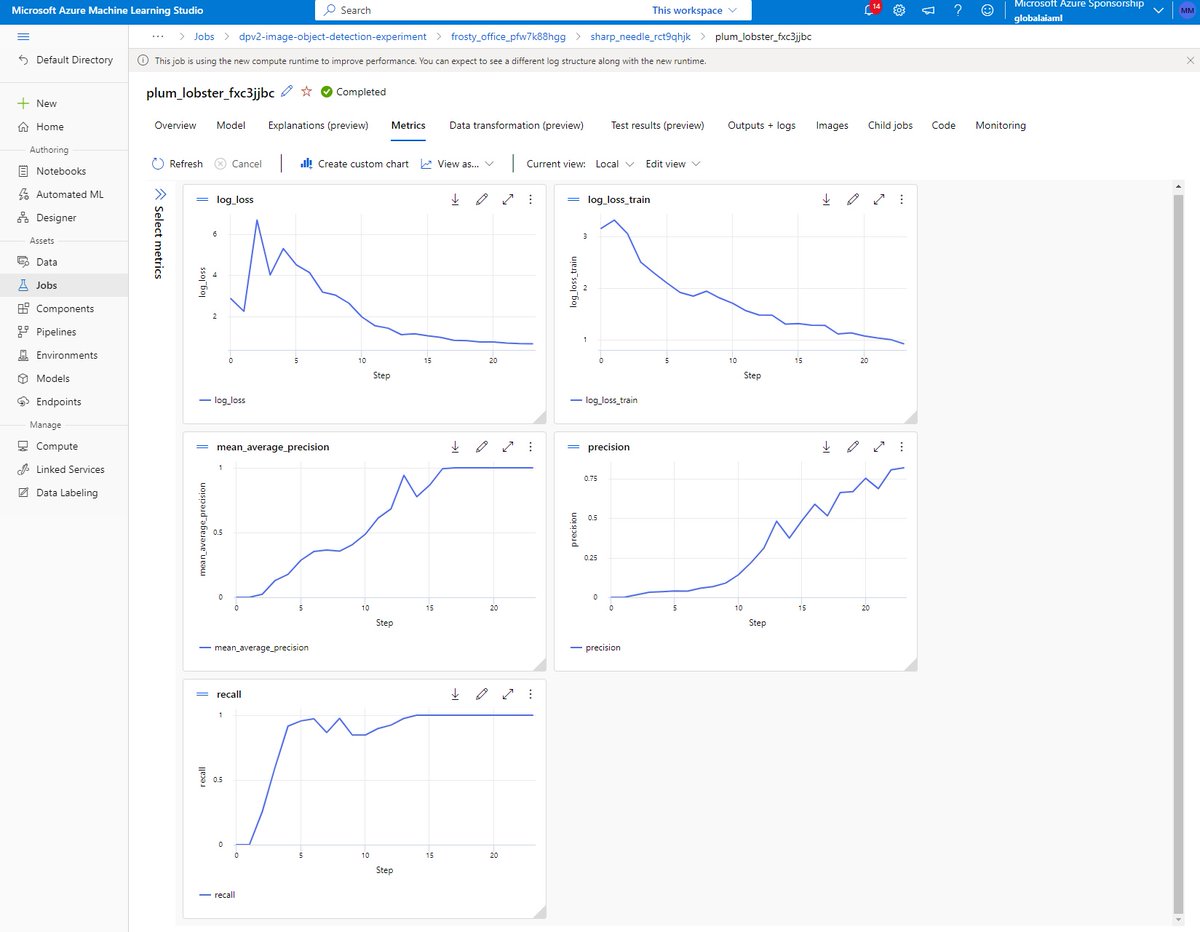Click the Refresh button
This screenshot has width=1200, height=932.
point(177,163)
